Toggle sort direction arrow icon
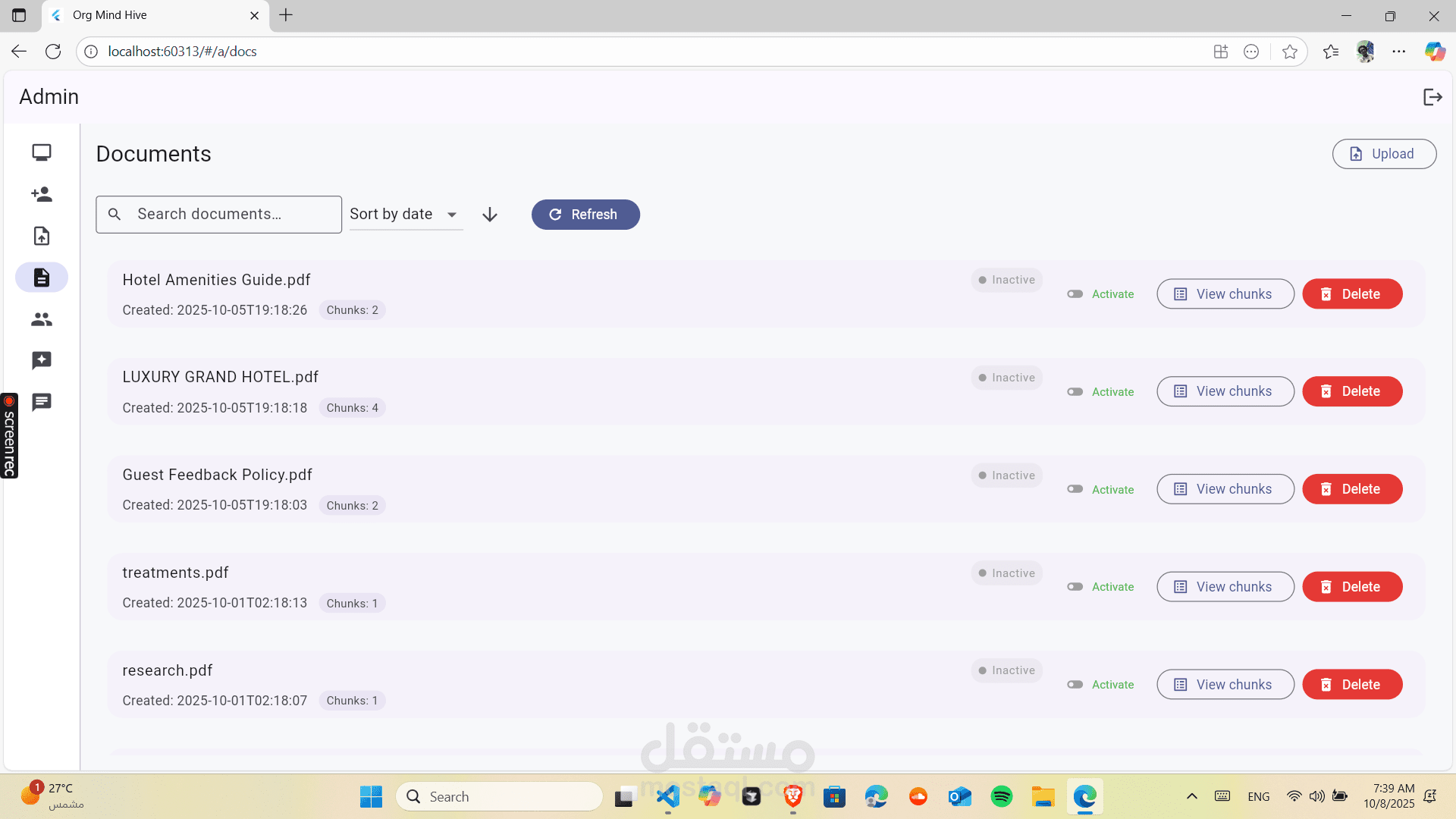The height and width of the screenshot is (819, 1456). tap(490, 215)
